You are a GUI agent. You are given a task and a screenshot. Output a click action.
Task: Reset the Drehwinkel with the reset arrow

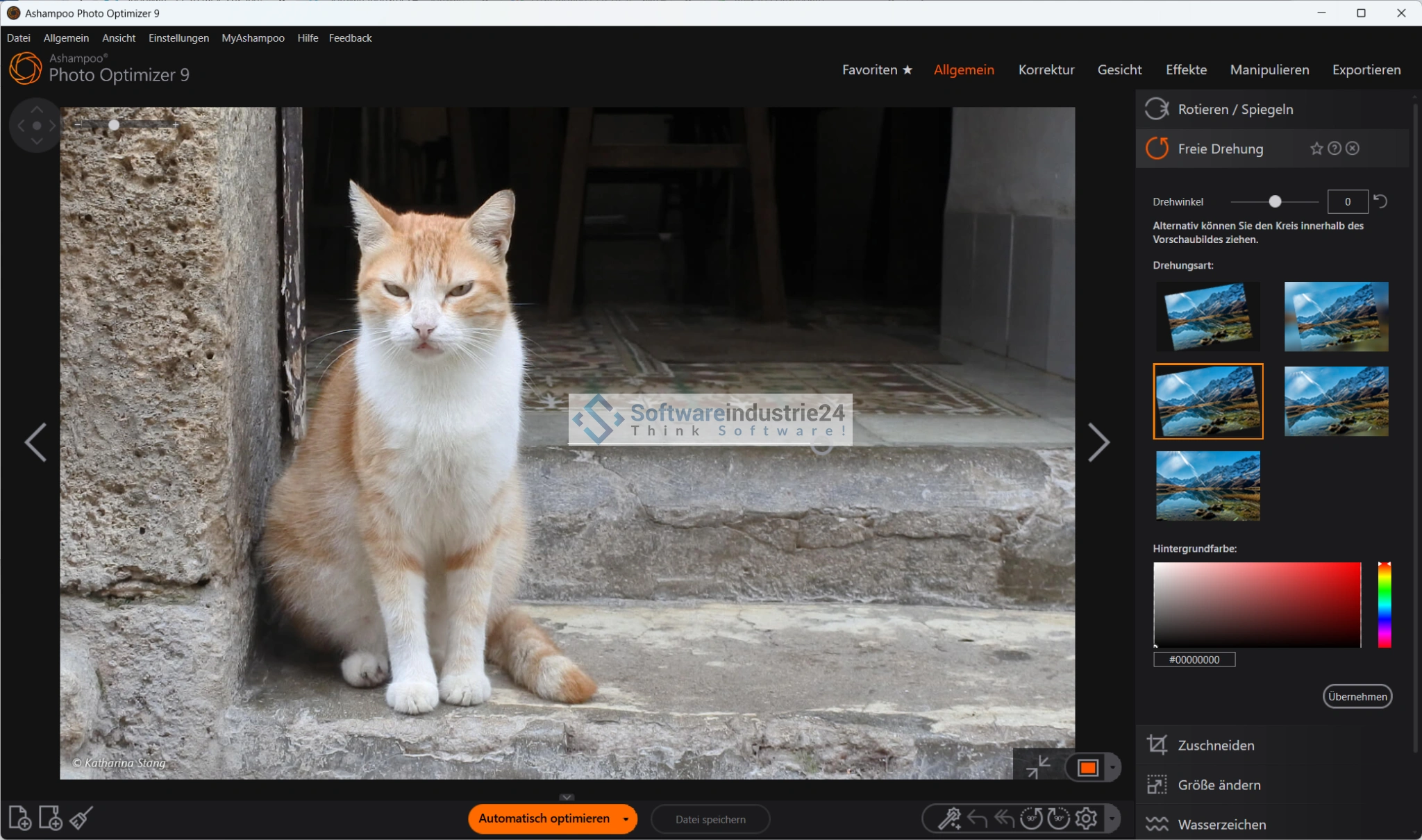[x=1380, y=201]
